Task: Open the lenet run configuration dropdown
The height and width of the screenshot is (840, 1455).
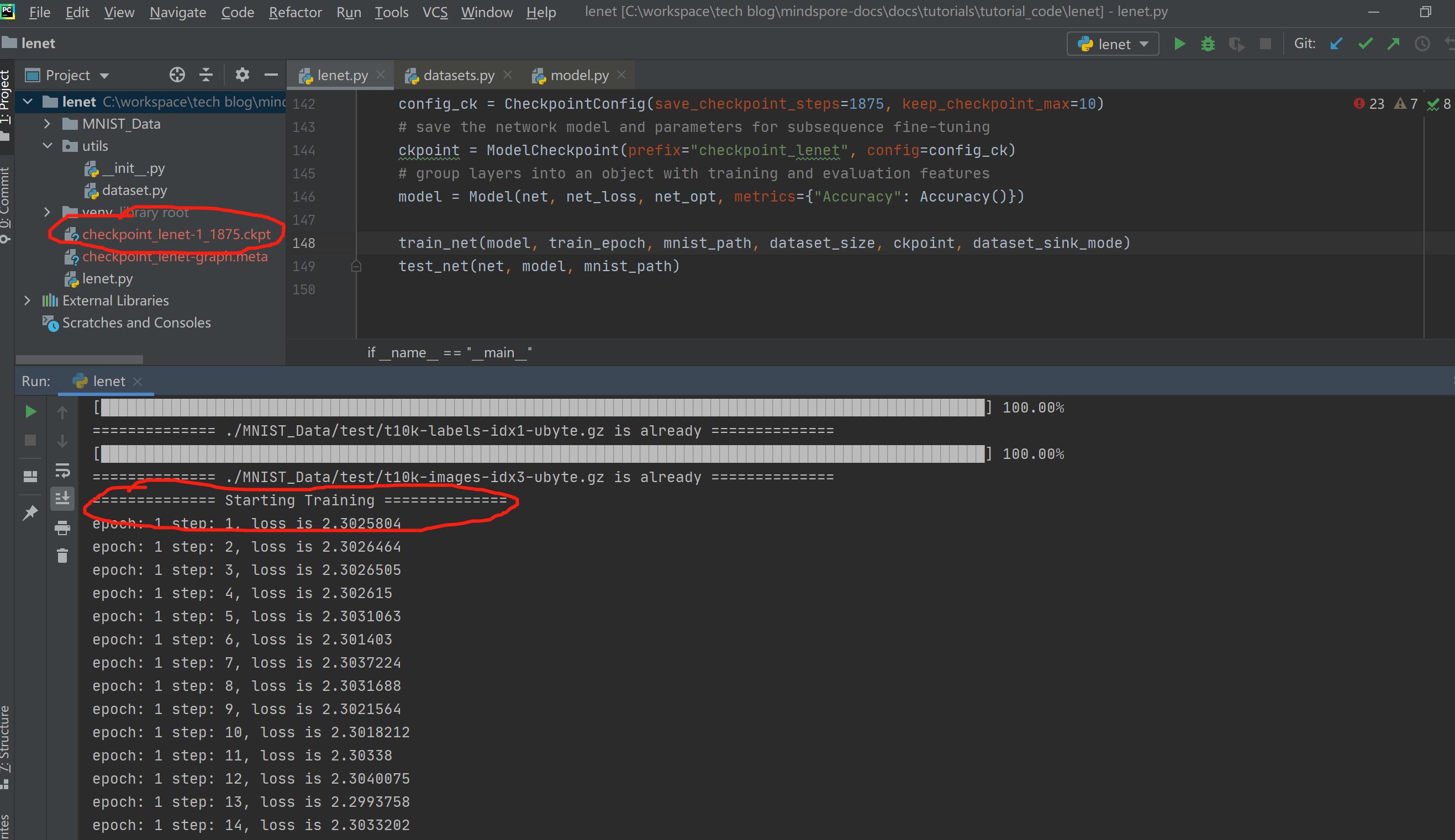Action: coord(1113,44)
